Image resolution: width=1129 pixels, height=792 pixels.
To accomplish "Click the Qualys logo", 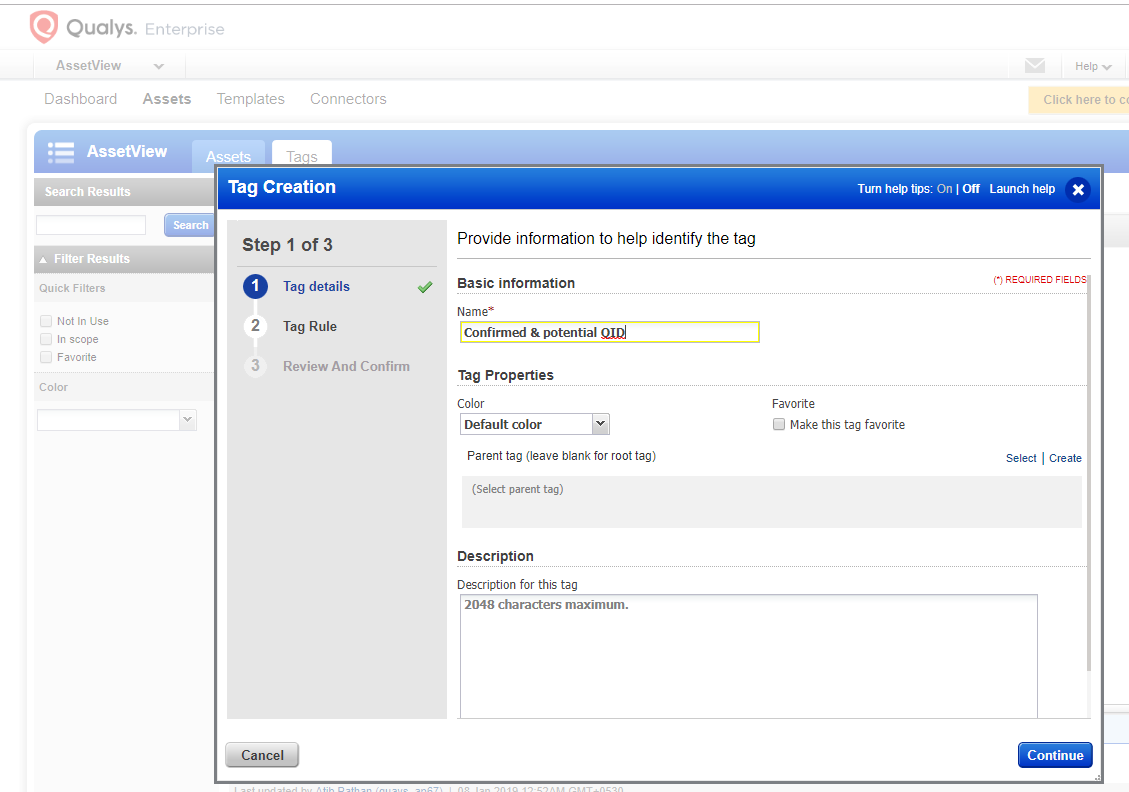I will [44, 27].
